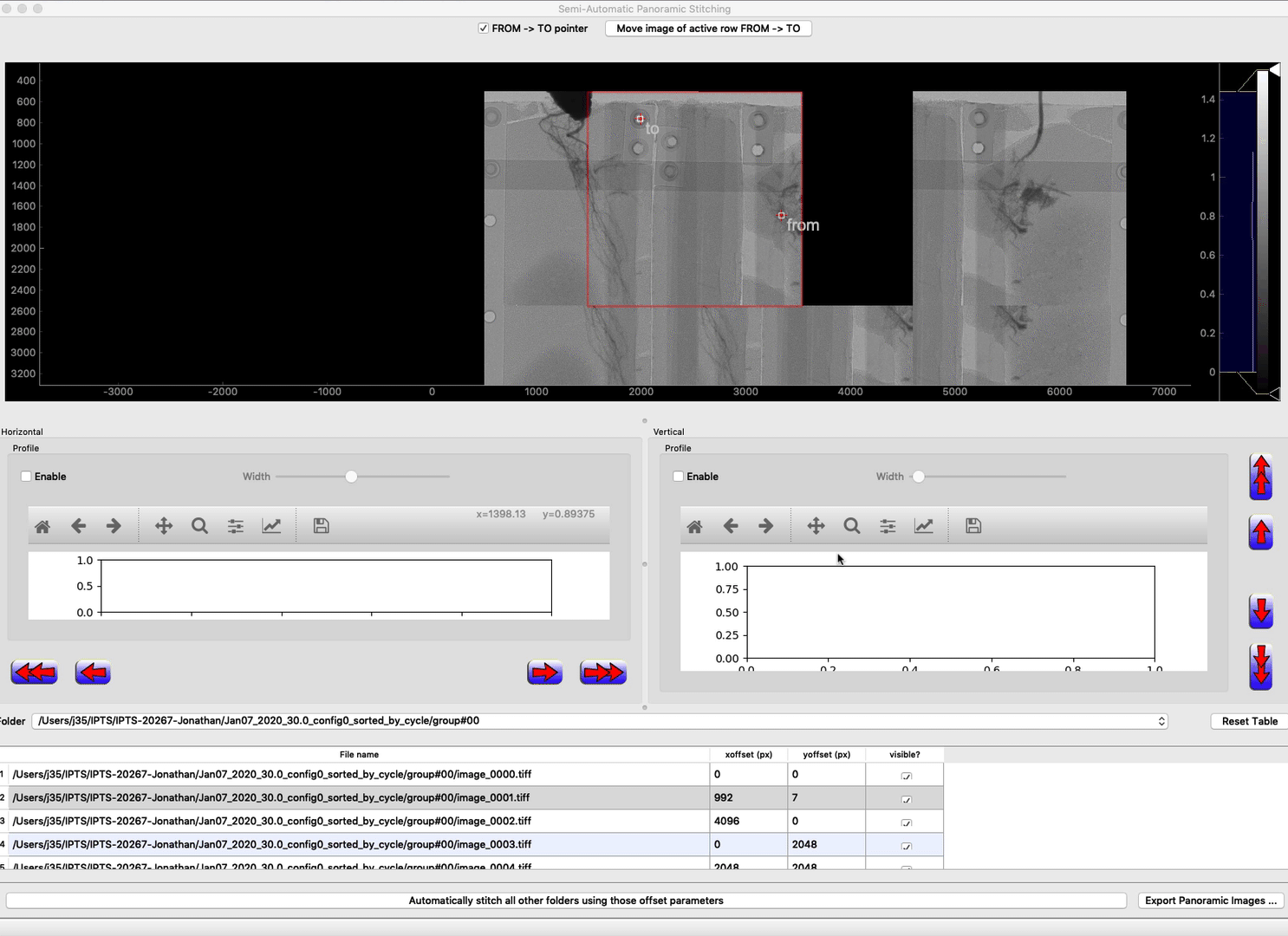Open subplot configuration for the Vertical profile

[888, 525]
